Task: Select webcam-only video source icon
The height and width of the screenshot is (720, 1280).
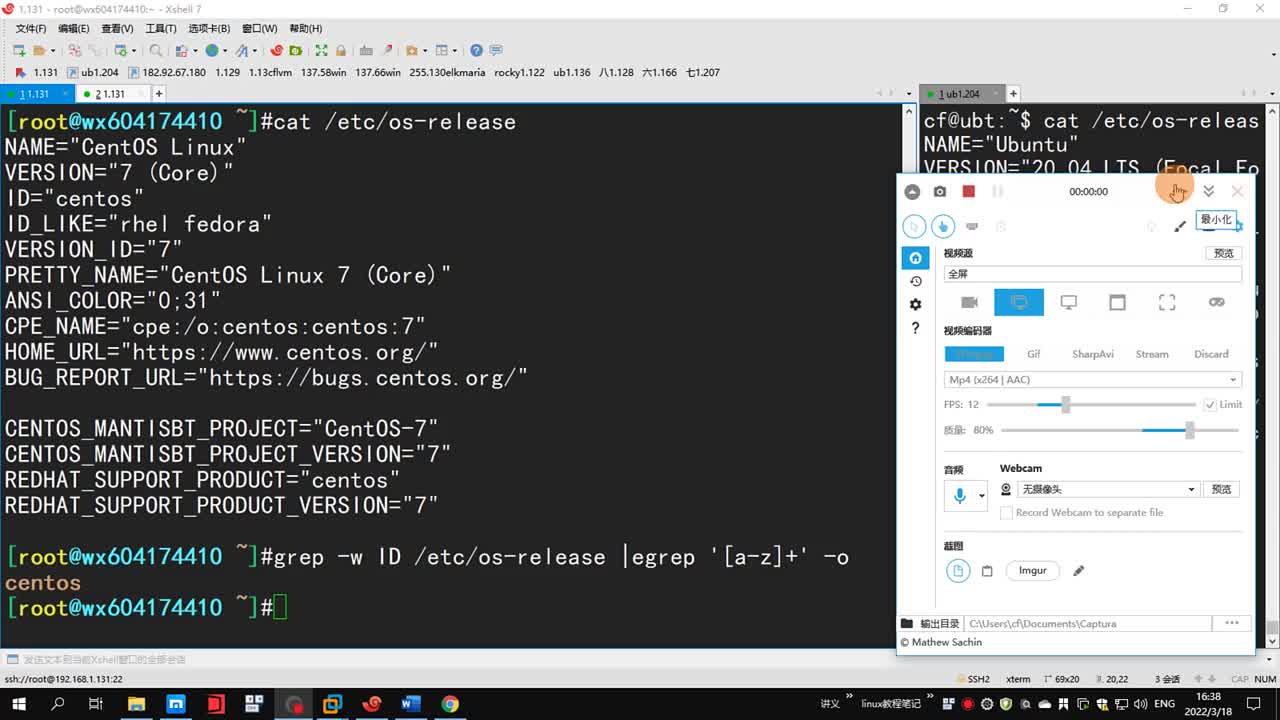Action: (x=969, y=302)
